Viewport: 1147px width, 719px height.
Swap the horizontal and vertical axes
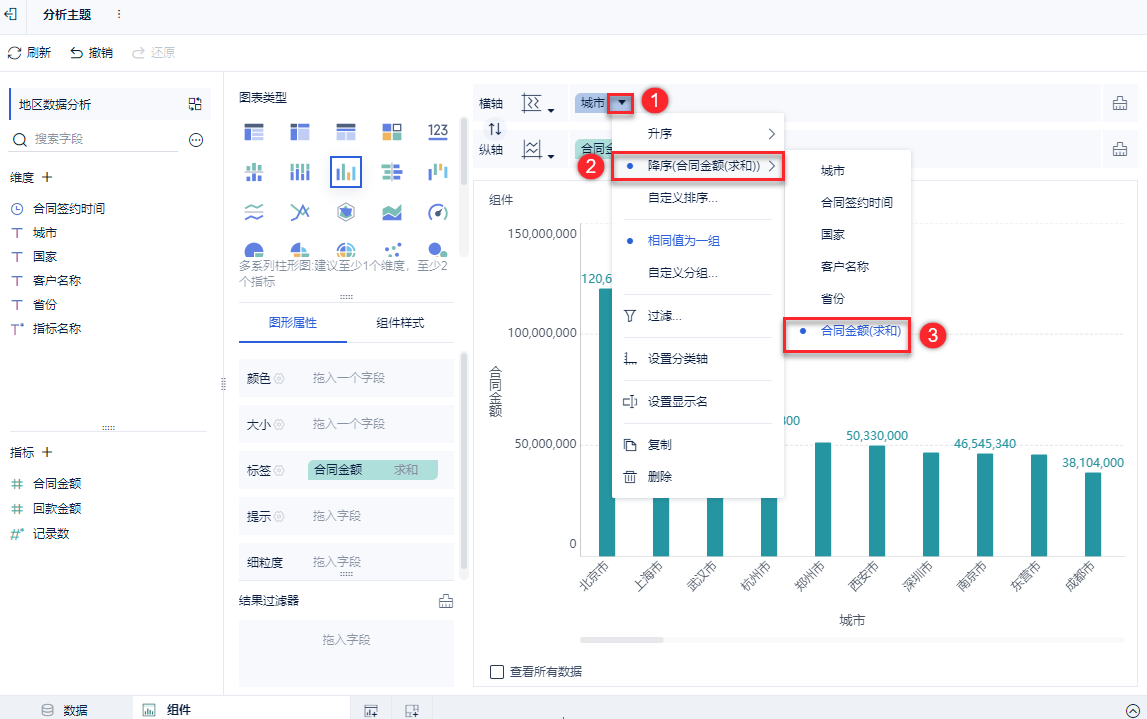[495, 129]
